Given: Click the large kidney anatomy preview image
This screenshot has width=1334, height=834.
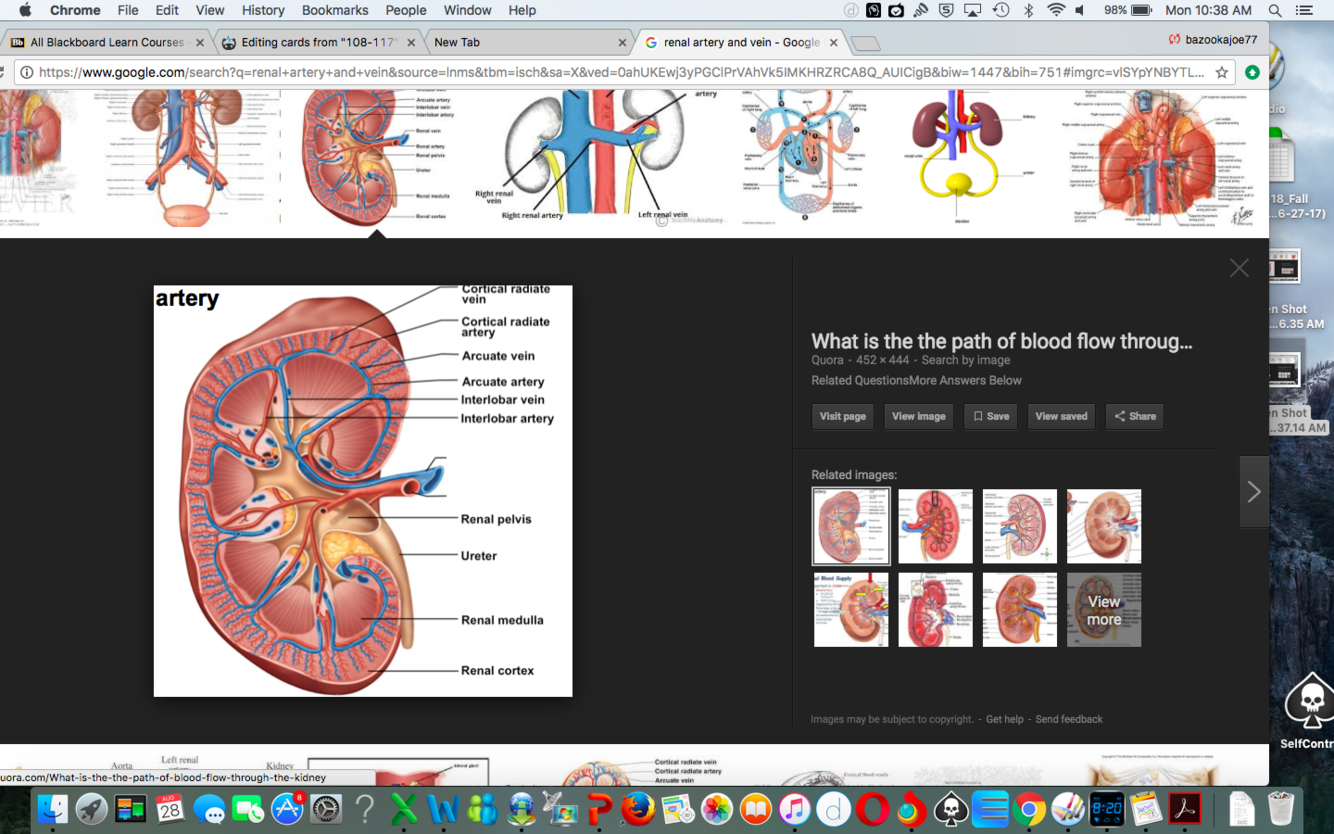Looking at the screenshot, I should click(x=363, y=491).
